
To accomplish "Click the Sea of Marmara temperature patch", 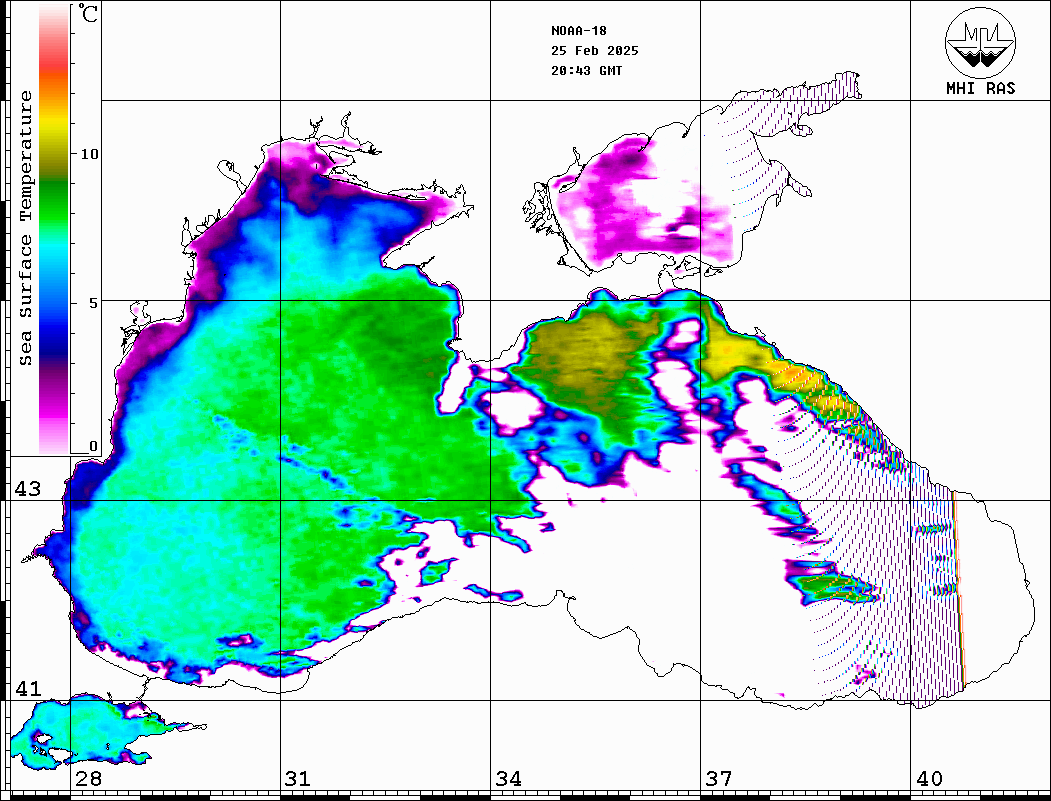I will point(87,732).
